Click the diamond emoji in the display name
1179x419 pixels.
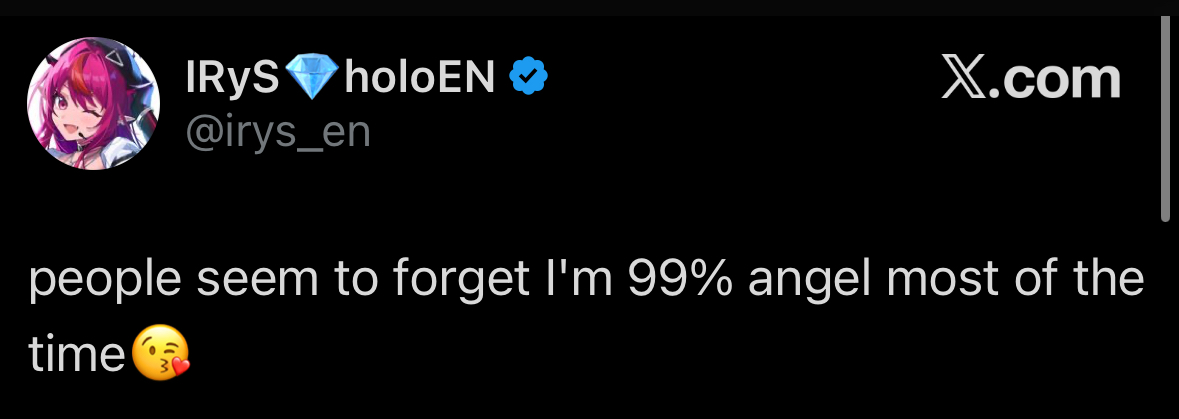click(x=313, y=79)
